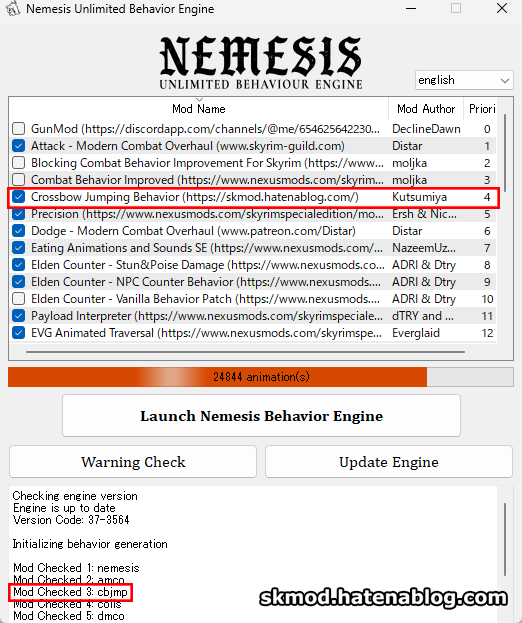
Task: Toggle the Payload Interpreter checkbox
Action: [18, 316]
